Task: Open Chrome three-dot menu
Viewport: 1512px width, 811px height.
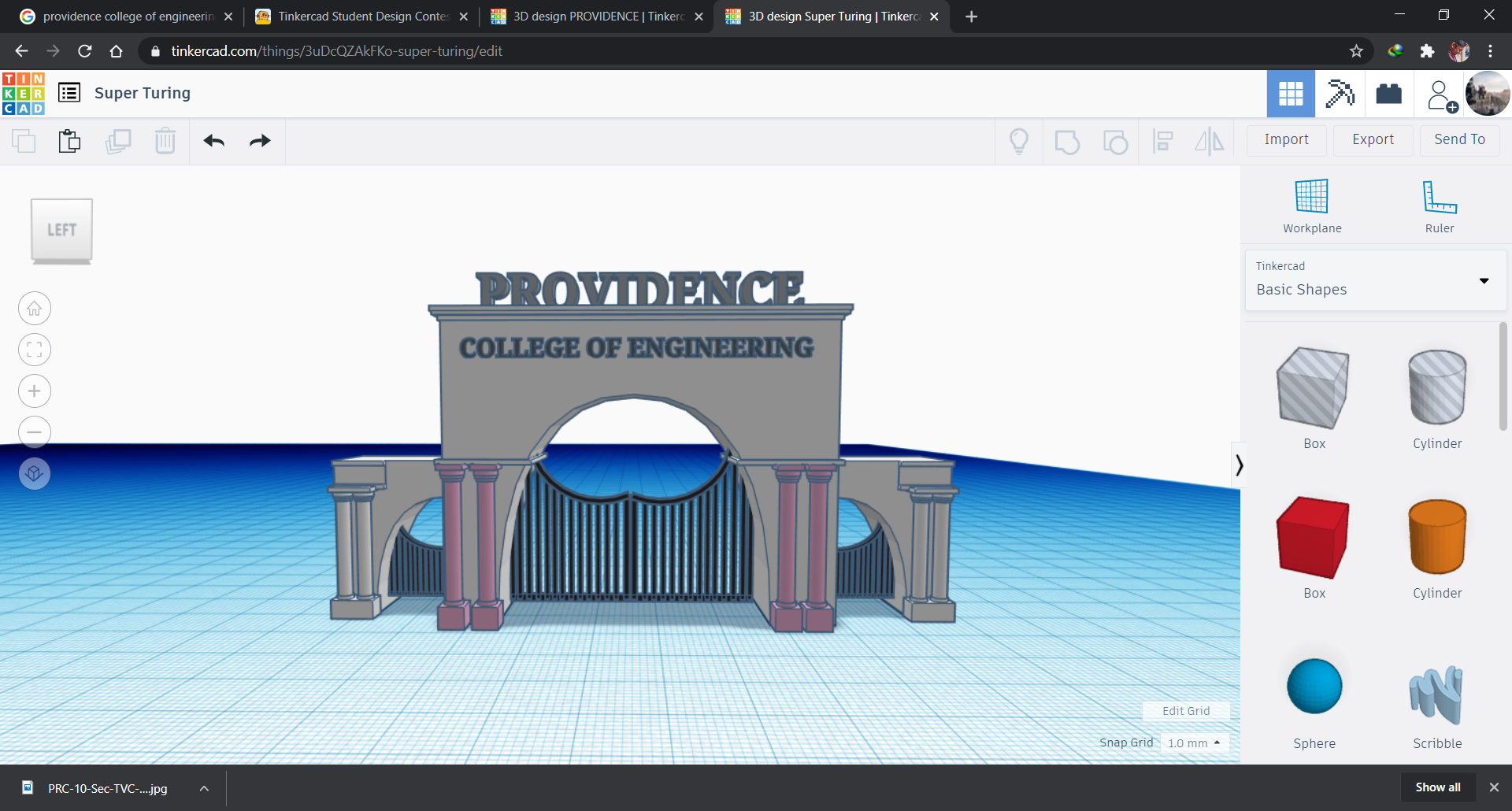Action: (x=1490, y=51)
